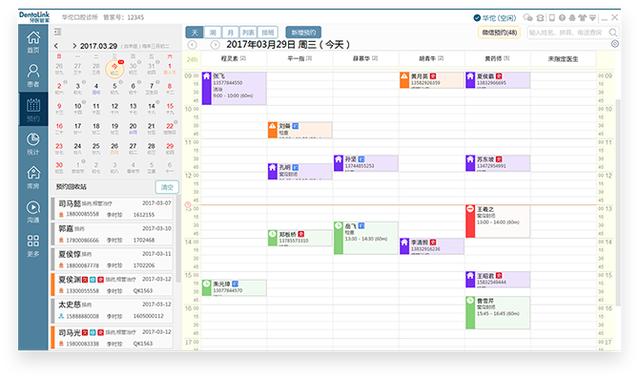Select day 20 in mini calendar
The height and width of the screenshot is (379, 640).
pos(133,128)
